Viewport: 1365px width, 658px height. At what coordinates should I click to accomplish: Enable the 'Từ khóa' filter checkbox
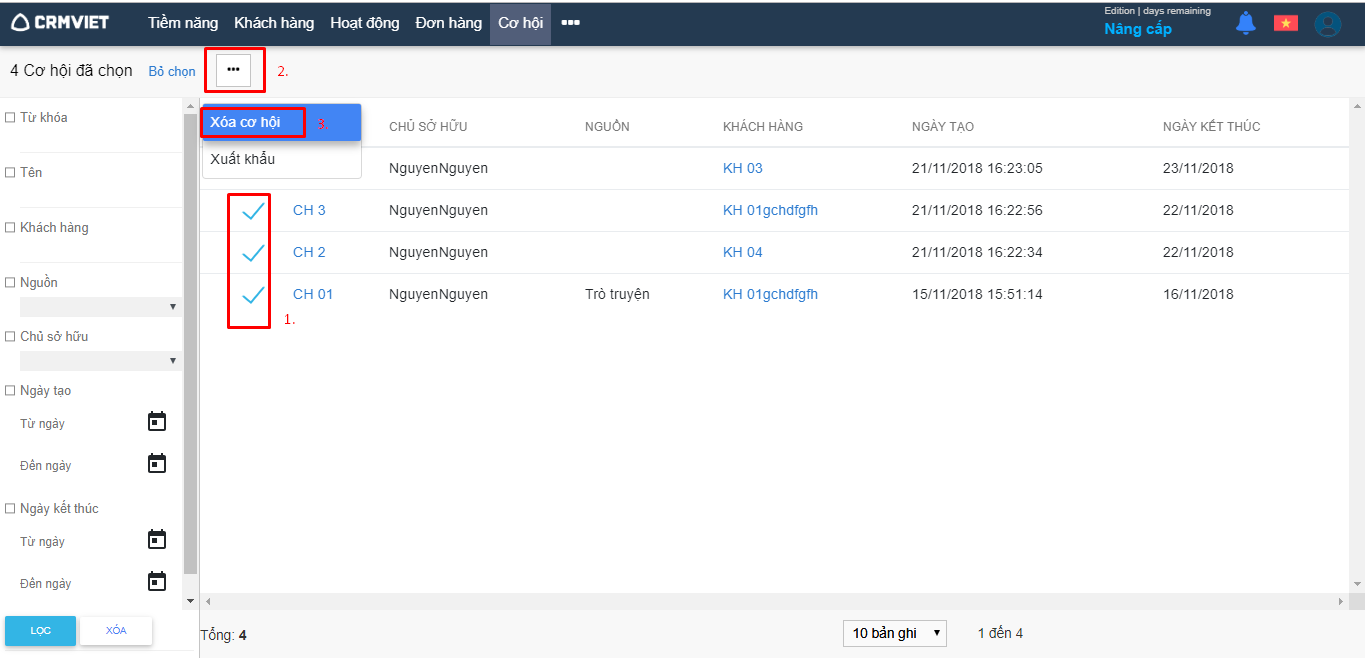(x=10, y=118)
